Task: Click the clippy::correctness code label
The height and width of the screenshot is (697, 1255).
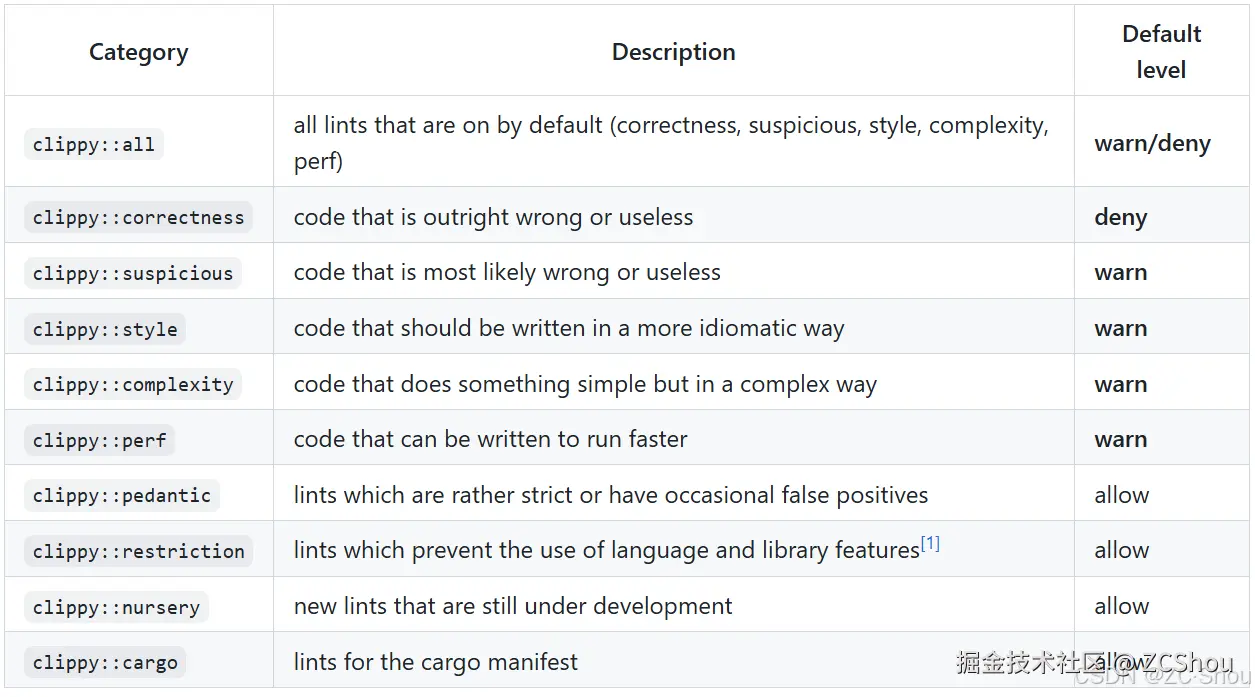Action: [138, 217]
